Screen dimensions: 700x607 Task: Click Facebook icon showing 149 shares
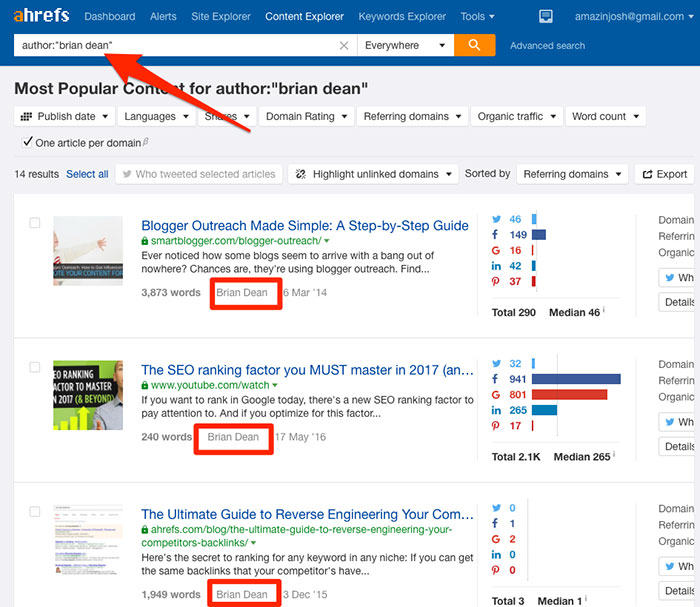point(495,234)
